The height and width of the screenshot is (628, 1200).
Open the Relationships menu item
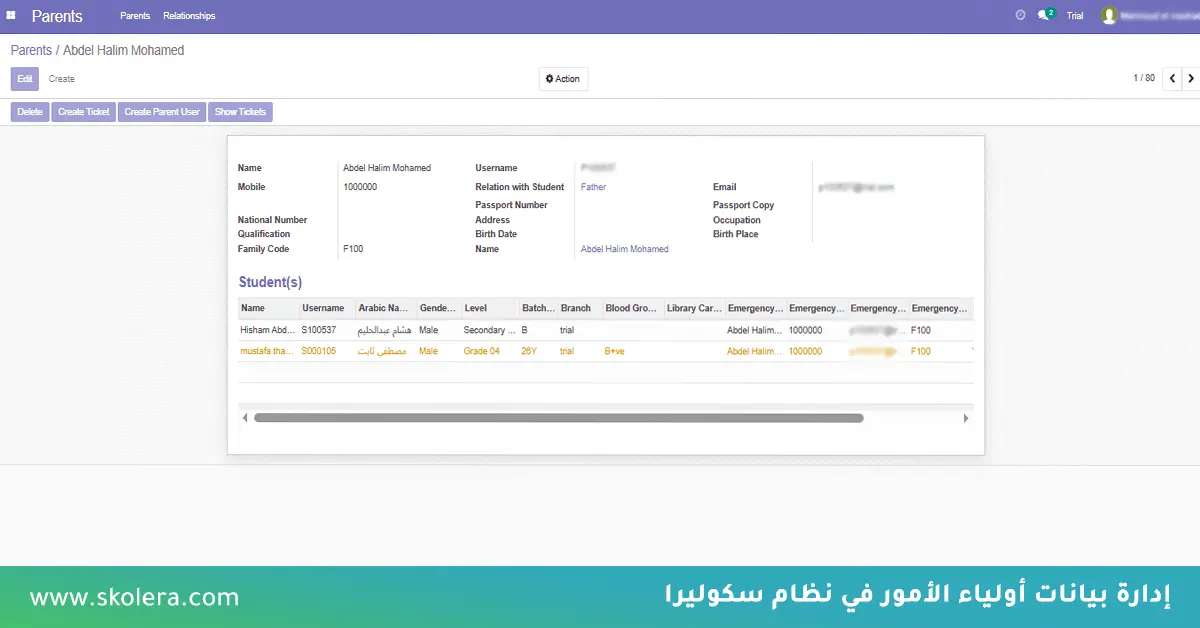tap(189, 16)
